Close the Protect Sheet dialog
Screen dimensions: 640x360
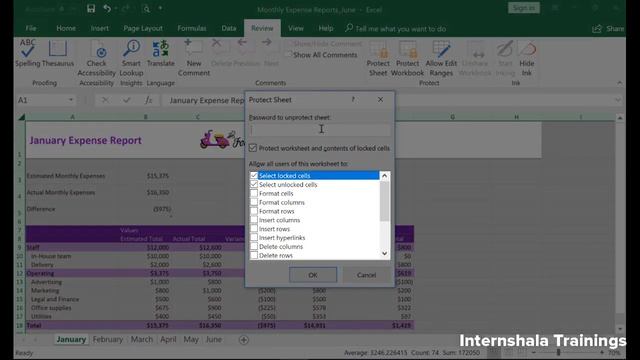tap(380, 100)
